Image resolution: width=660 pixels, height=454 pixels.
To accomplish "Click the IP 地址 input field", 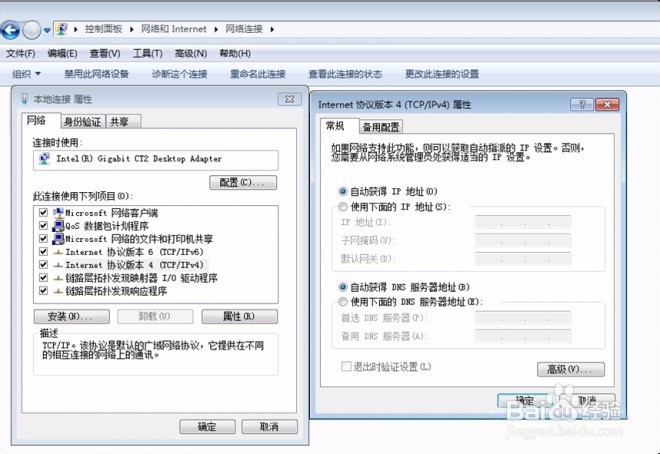I will pos(523,222).
